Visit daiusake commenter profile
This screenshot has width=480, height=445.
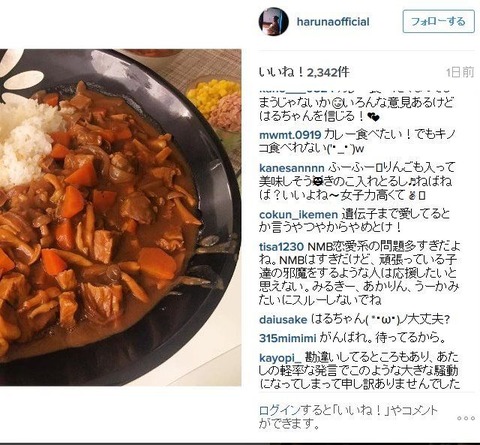tap(283, 320)
